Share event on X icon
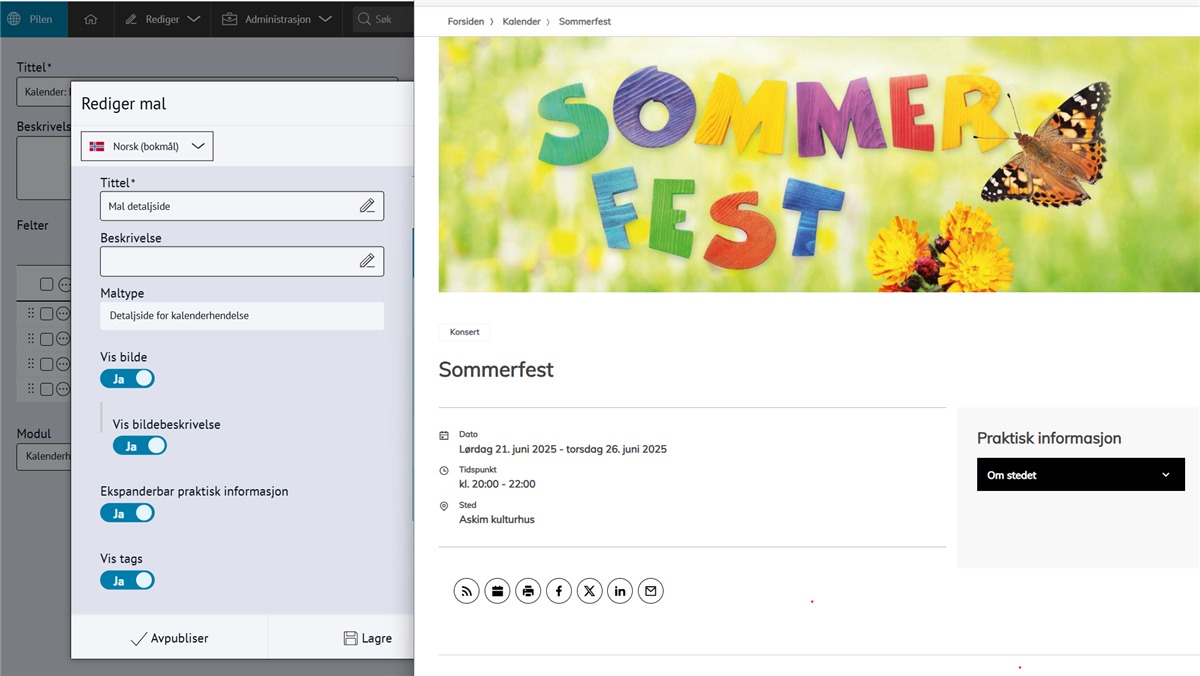 pyautogui.click(x=590, y=591)
